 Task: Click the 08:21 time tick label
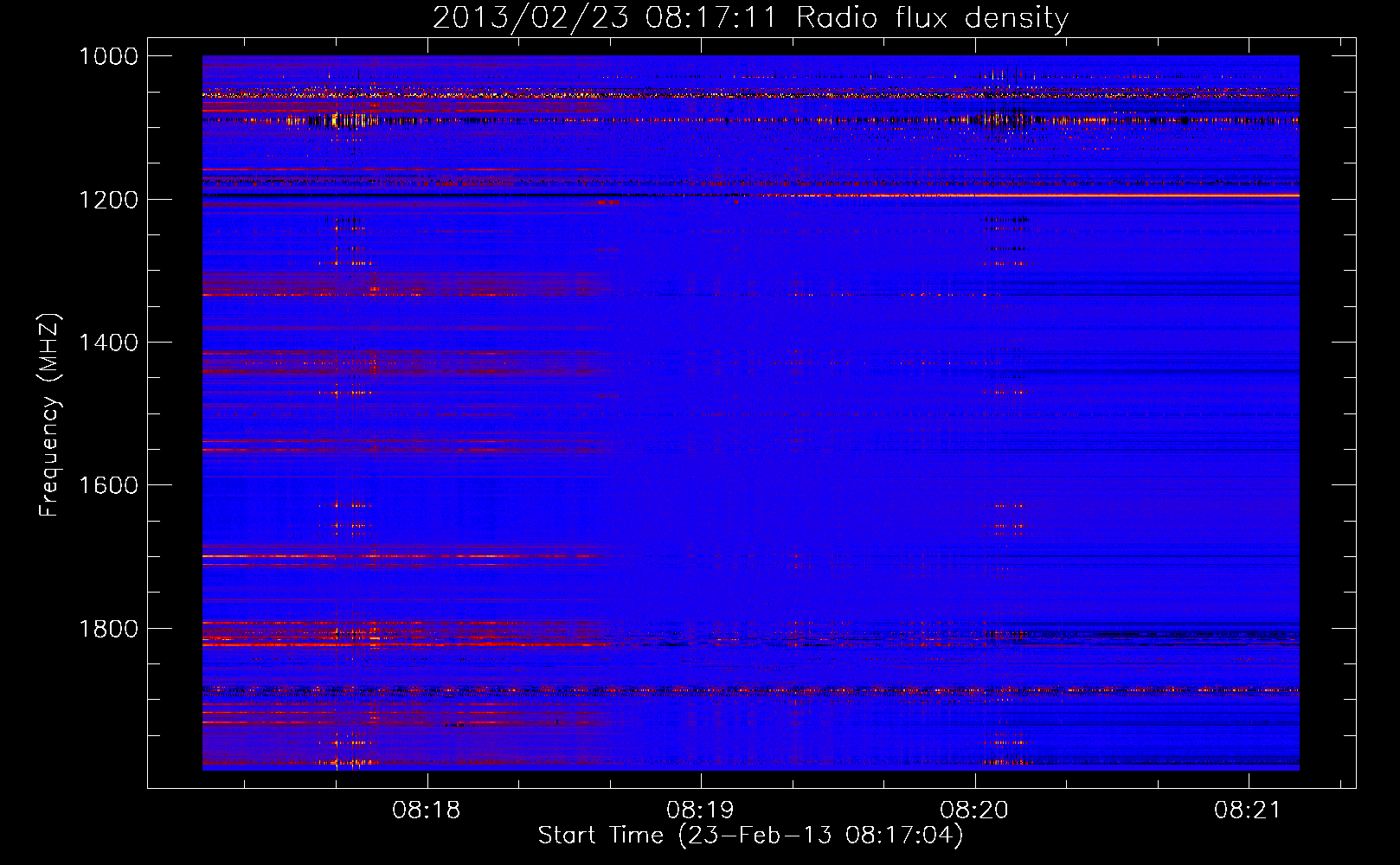pyautogui.click(x=1249, y=810)
